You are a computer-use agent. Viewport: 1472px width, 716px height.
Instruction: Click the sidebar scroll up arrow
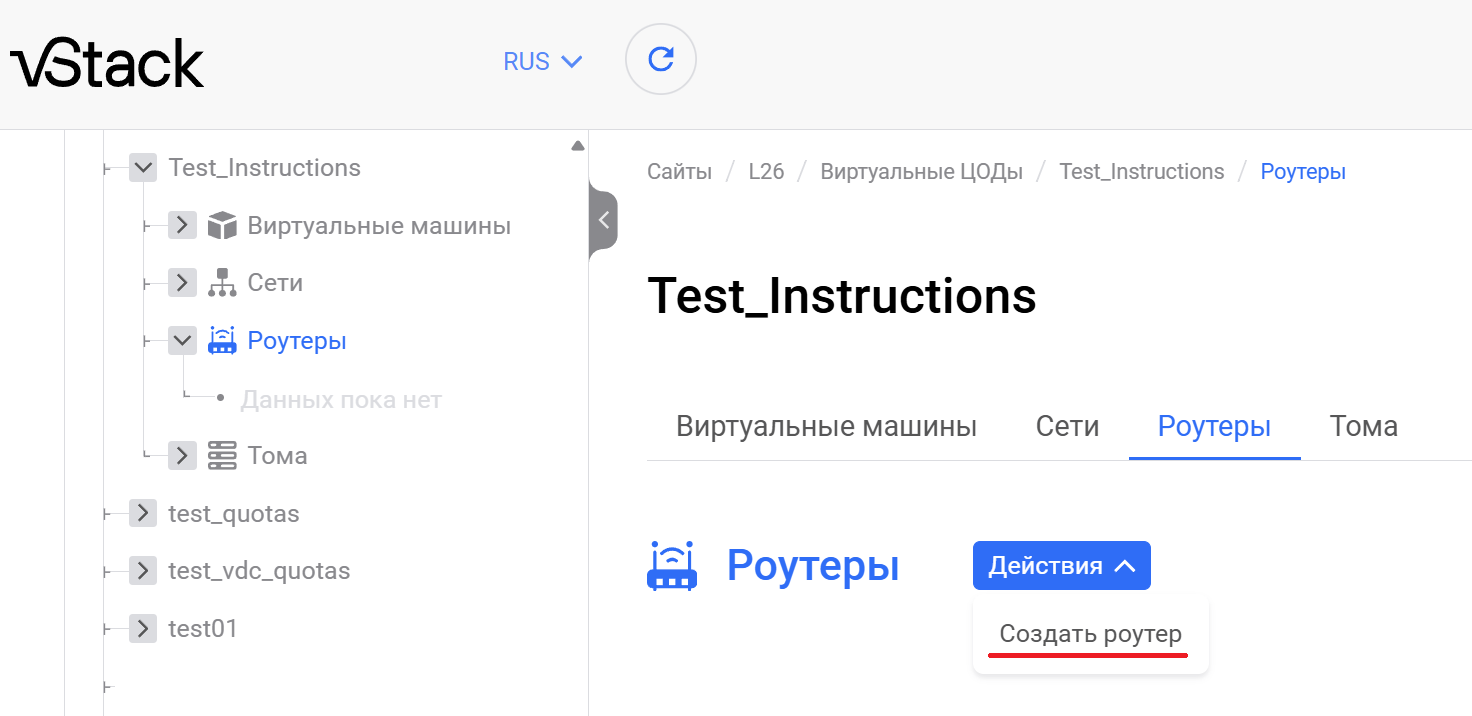pos(577,146)
